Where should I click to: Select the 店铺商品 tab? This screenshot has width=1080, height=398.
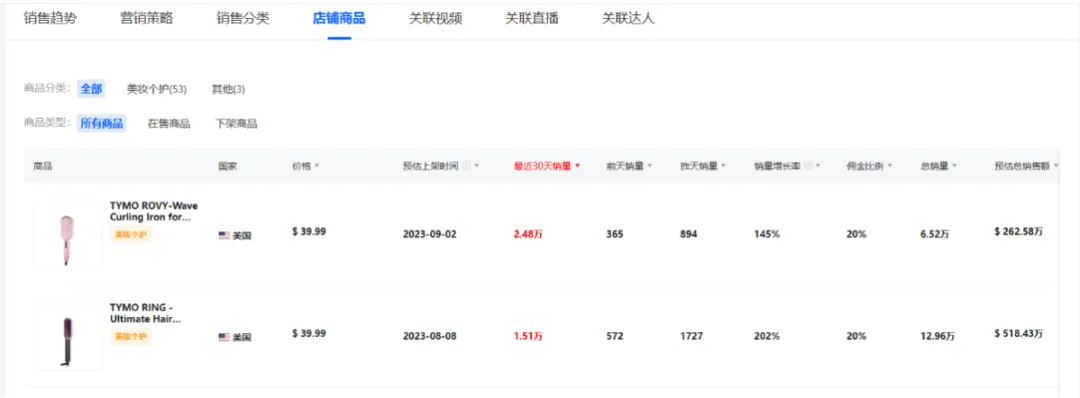tap(340, 19)
